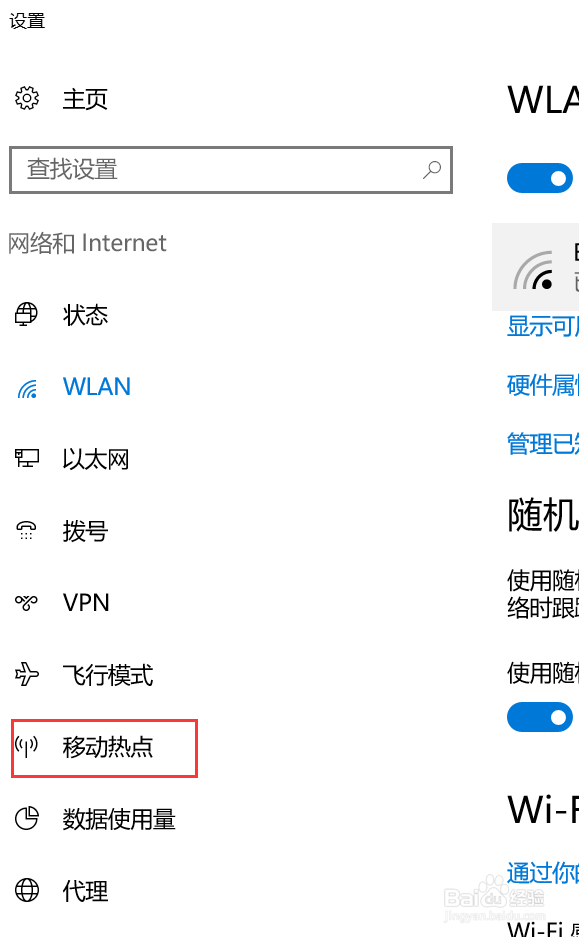This screenshot has height=937, width=579.
Task: Select the 状态 globe icon
Action: pos(26,314)
